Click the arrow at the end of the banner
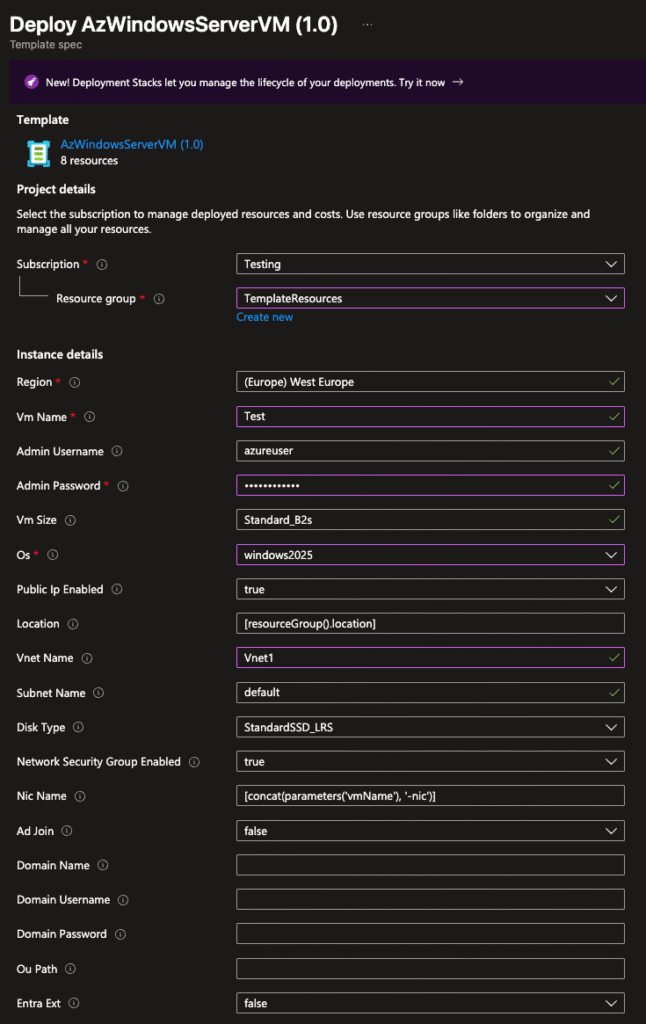646x1024 pixels. (458, 82)
